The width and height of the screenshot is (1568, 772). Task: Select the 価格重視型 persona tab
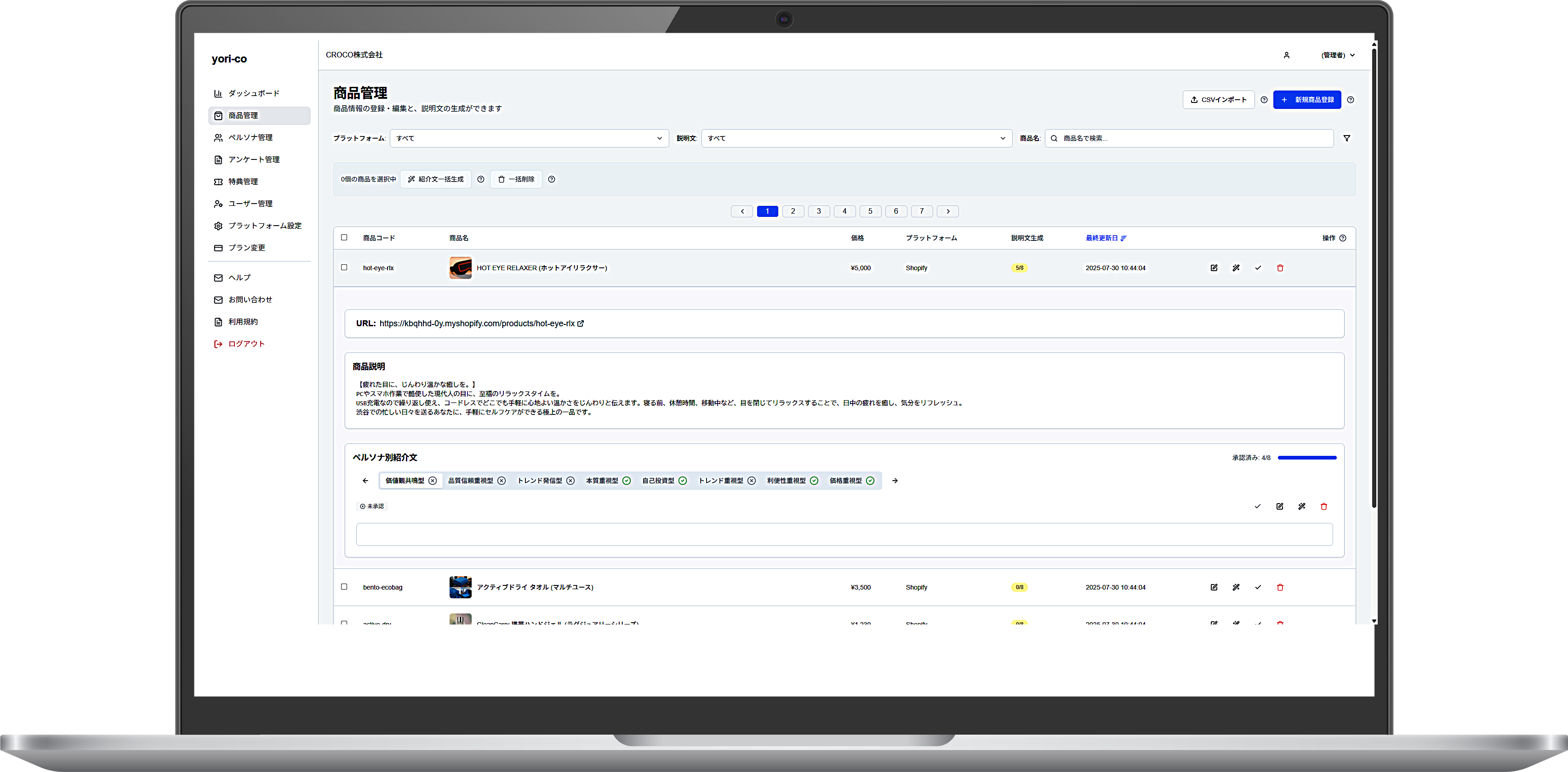(x=851, y=481)
